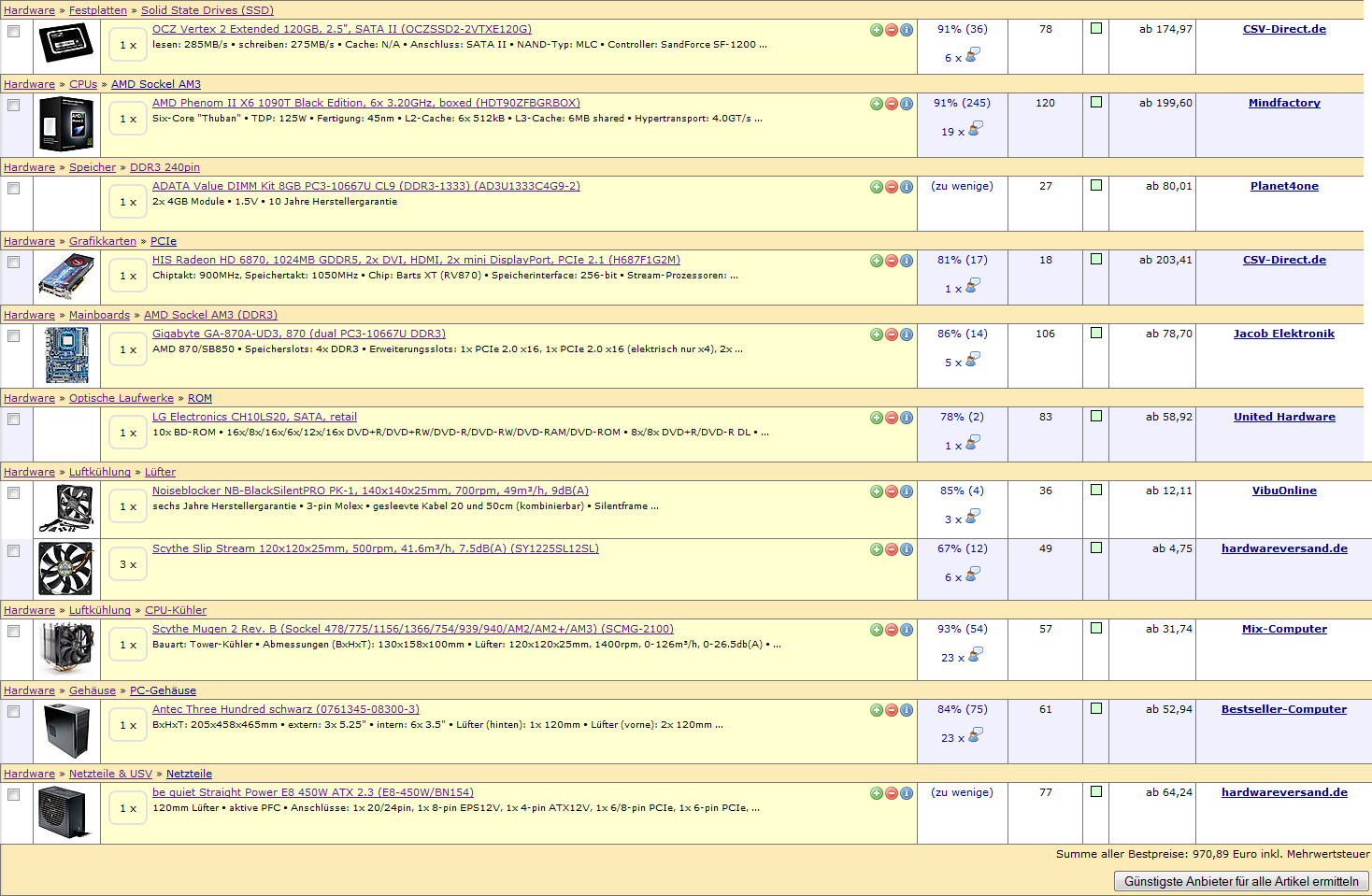Click red minus icon for Antec Three Hundred
1372x896 pixels.
pos(892,710)
